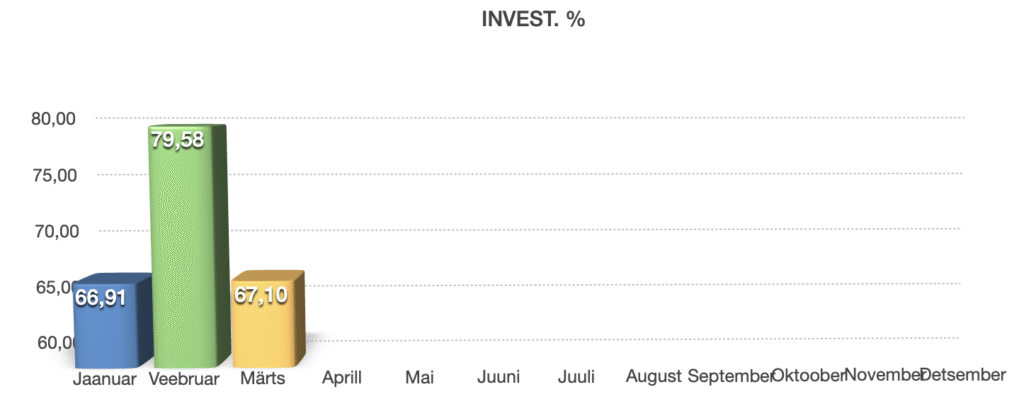
Task: Click the August category label
Action: pyautogui.click(x=654, y=377)
